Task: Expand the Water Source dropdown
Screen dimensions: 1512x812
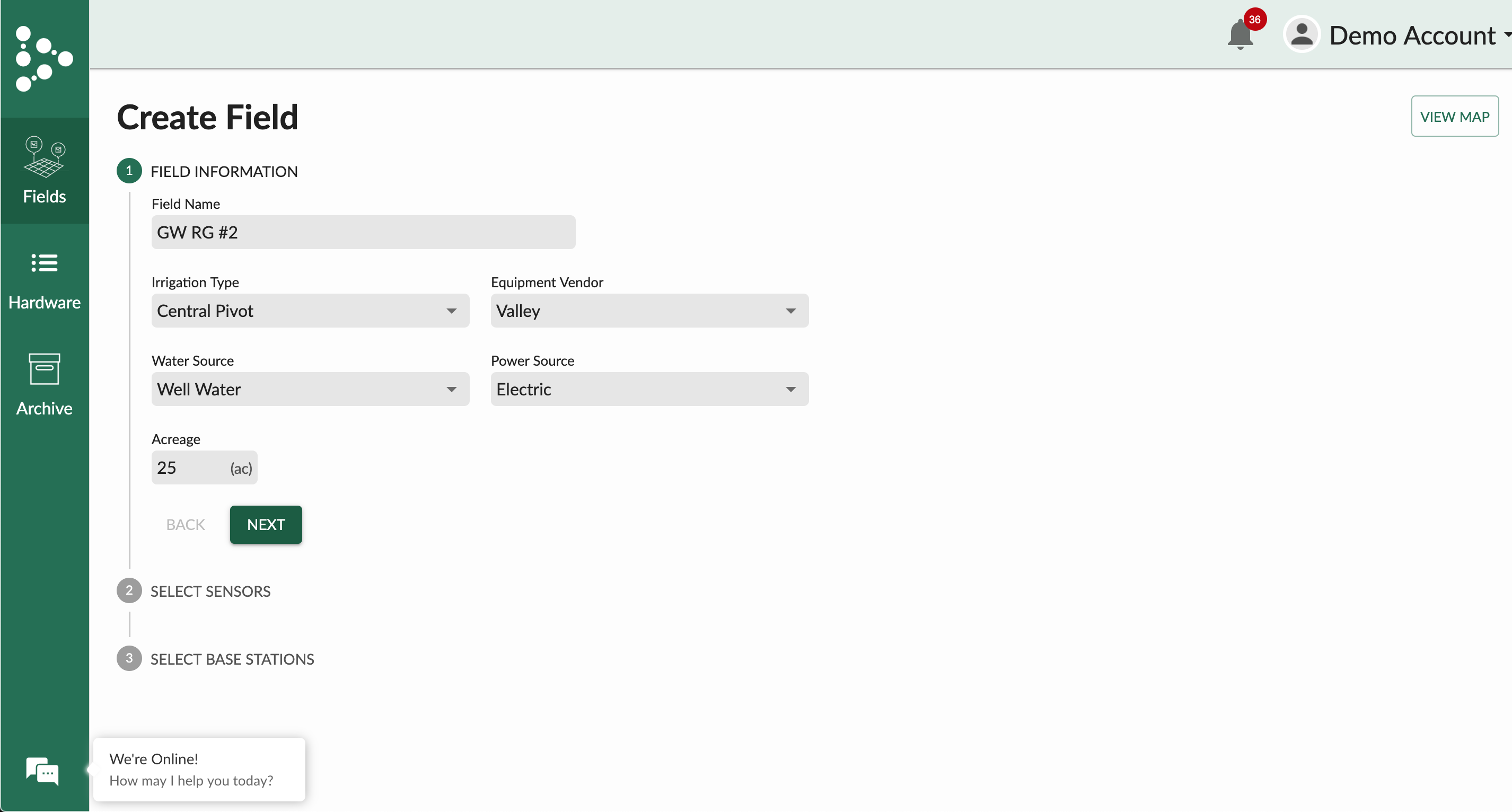Action: point(310,389)
